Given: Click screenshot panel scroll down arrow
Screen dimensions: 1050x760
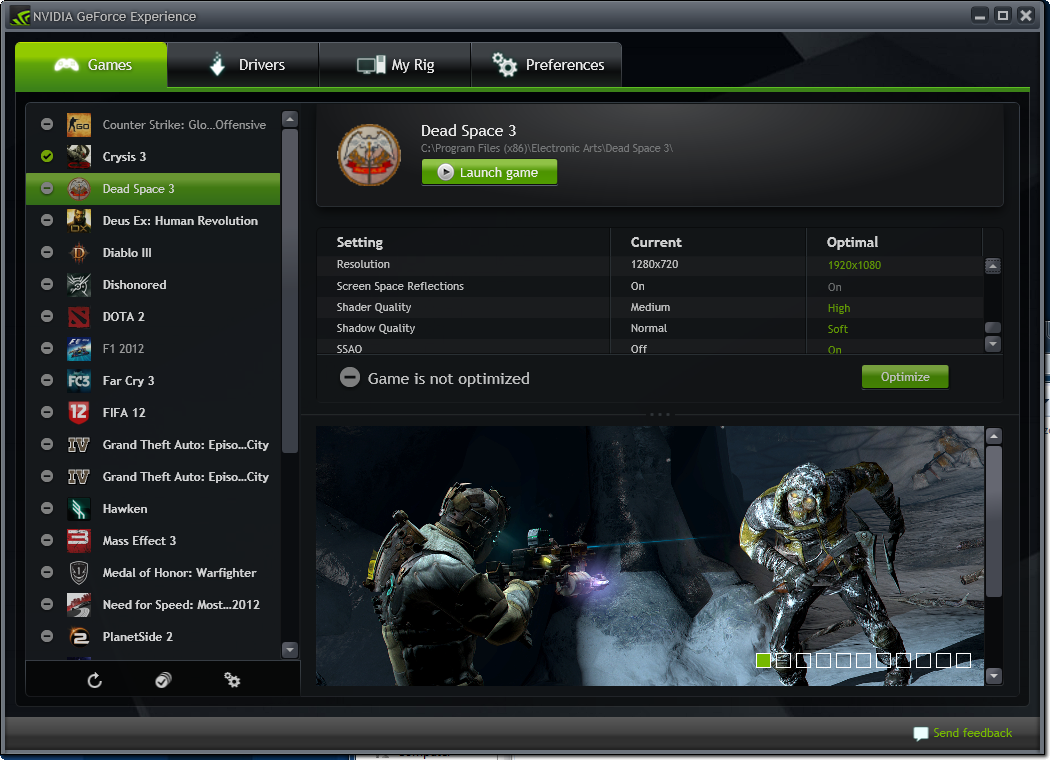Looking at the screenshot, I should [x=994, y=676].
